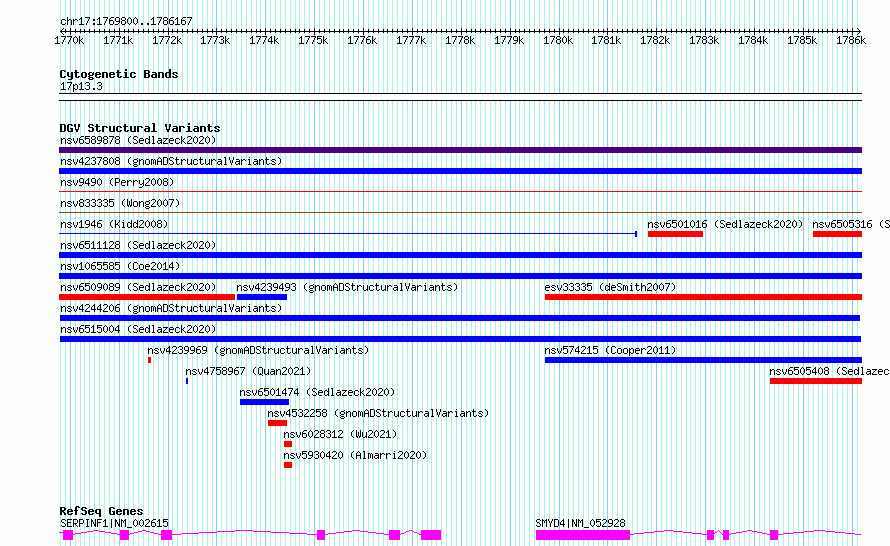The width and height of the screenshot is (890, 546).
Task: Select the nsv4237808 gnomAD blue variant bar
Action: click(460, 171)
